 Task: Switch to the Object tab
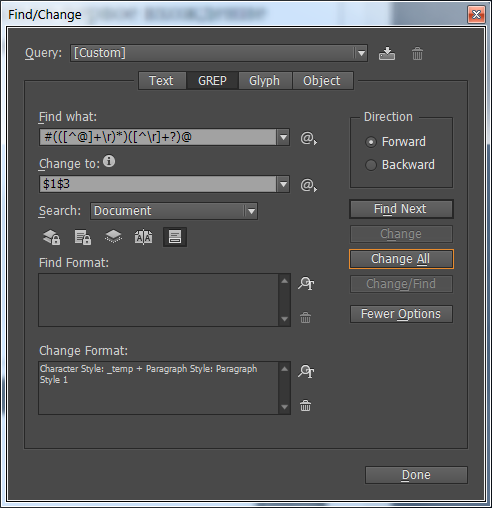pos(322,81)
